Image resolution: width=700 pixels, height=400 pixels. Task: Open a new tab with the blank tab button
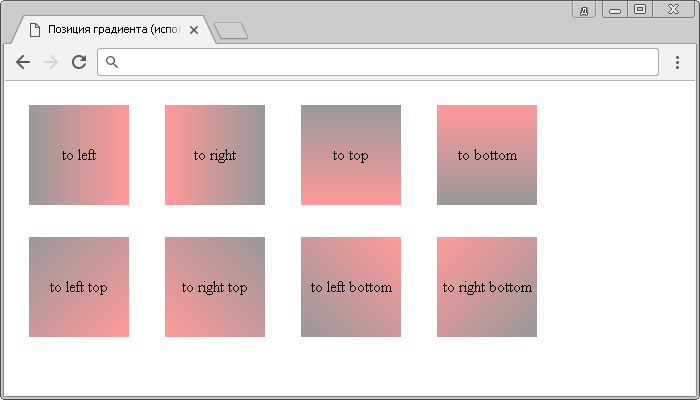click(231, 30)
